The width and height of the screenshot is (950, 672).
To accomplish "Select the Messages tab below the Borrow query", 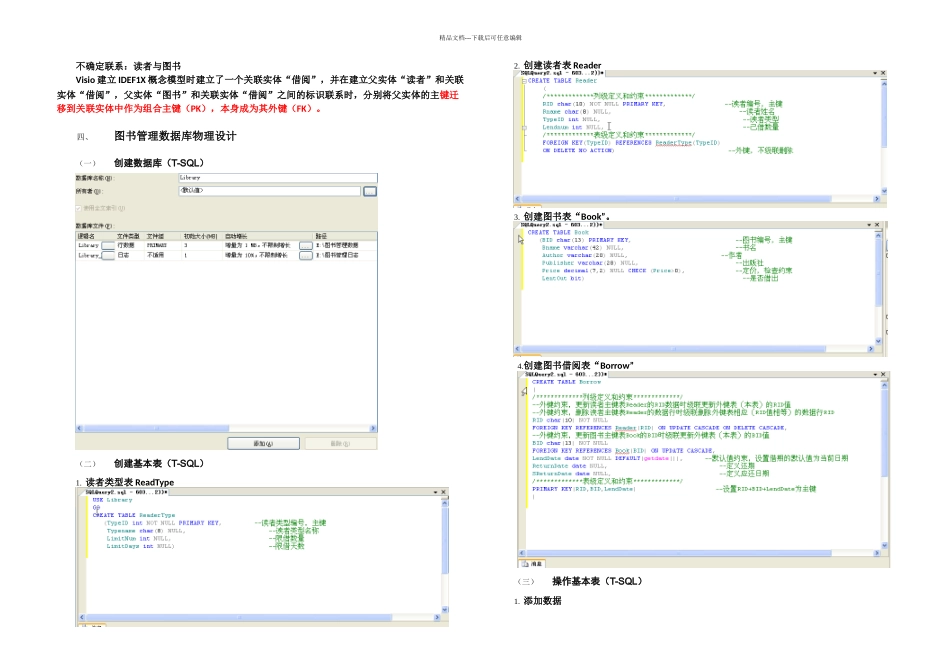I will (x=532, y=564).
